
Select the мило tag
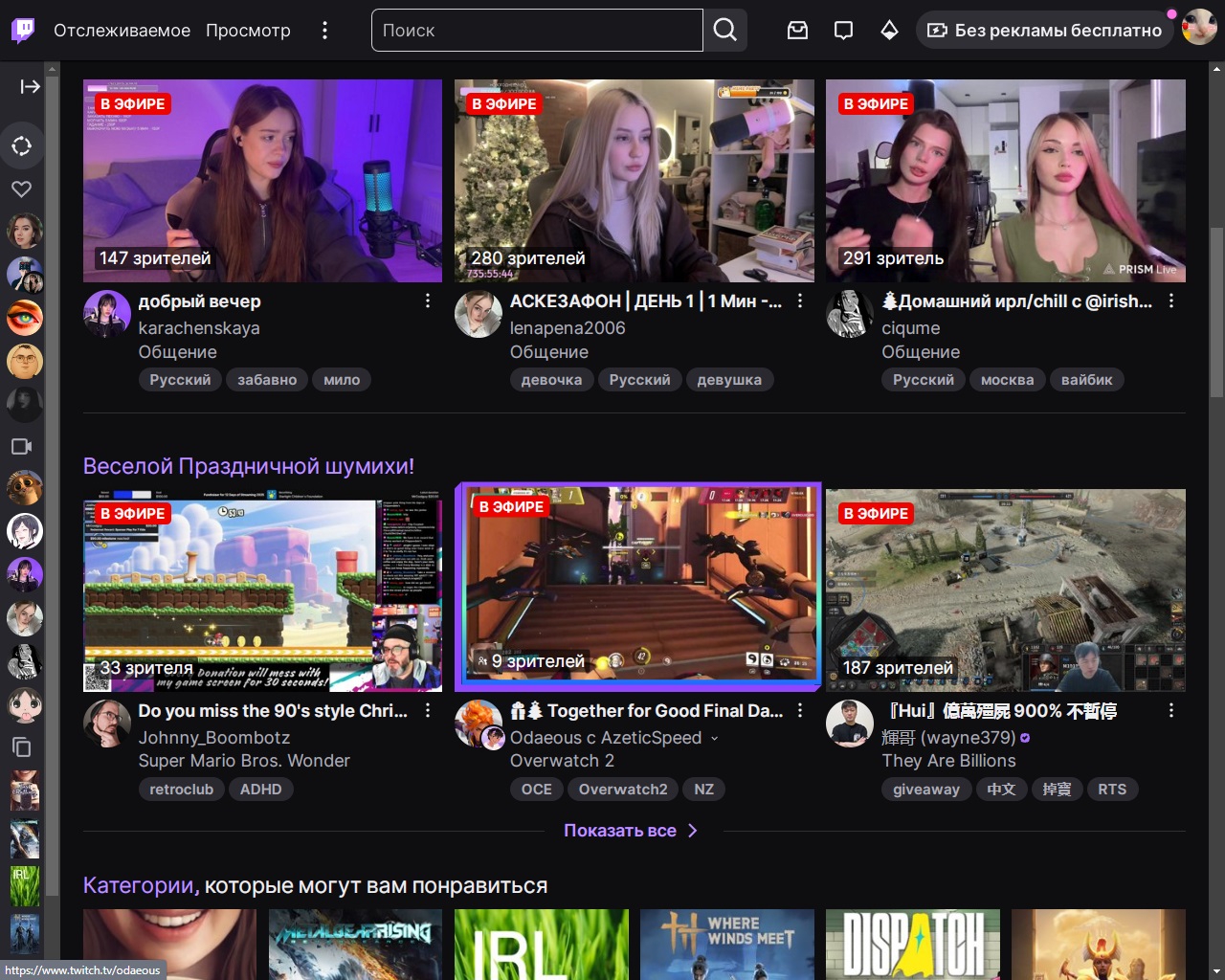342,380
